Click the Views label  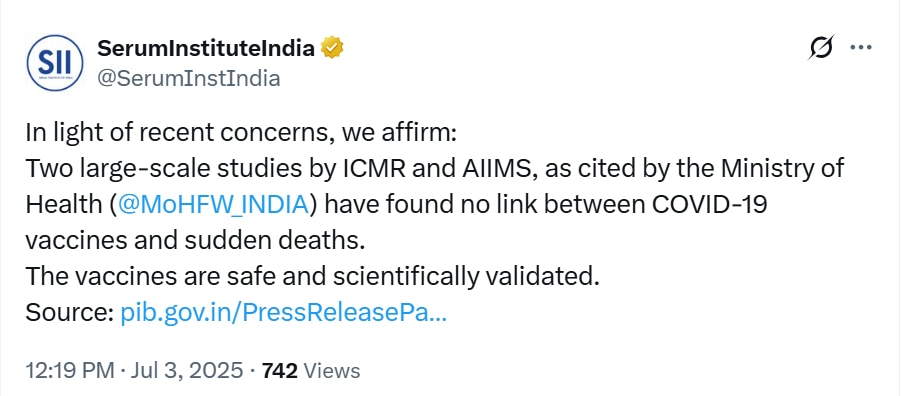331,371
